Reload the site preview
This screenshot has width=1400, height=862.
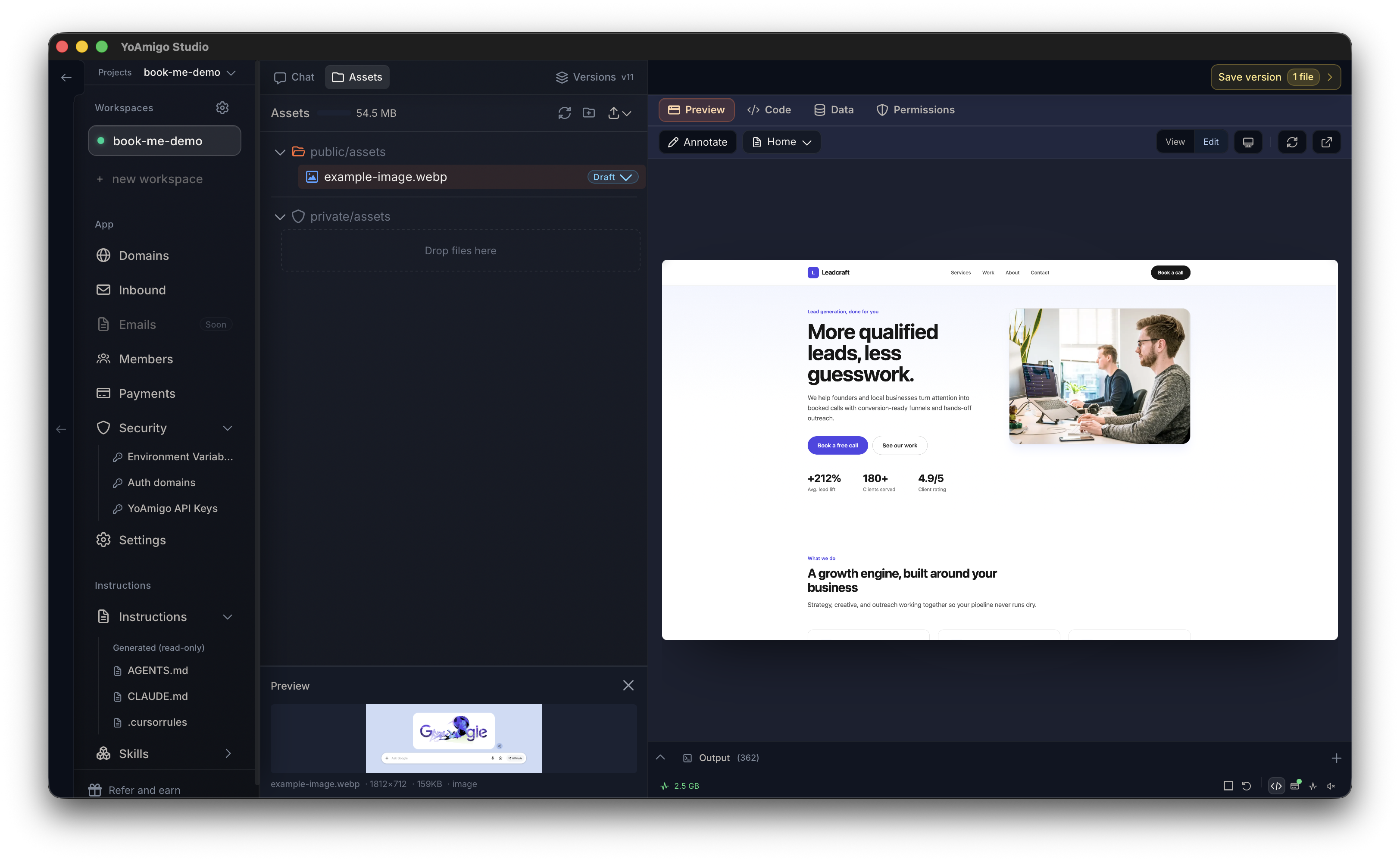(x=1292, y=142)
